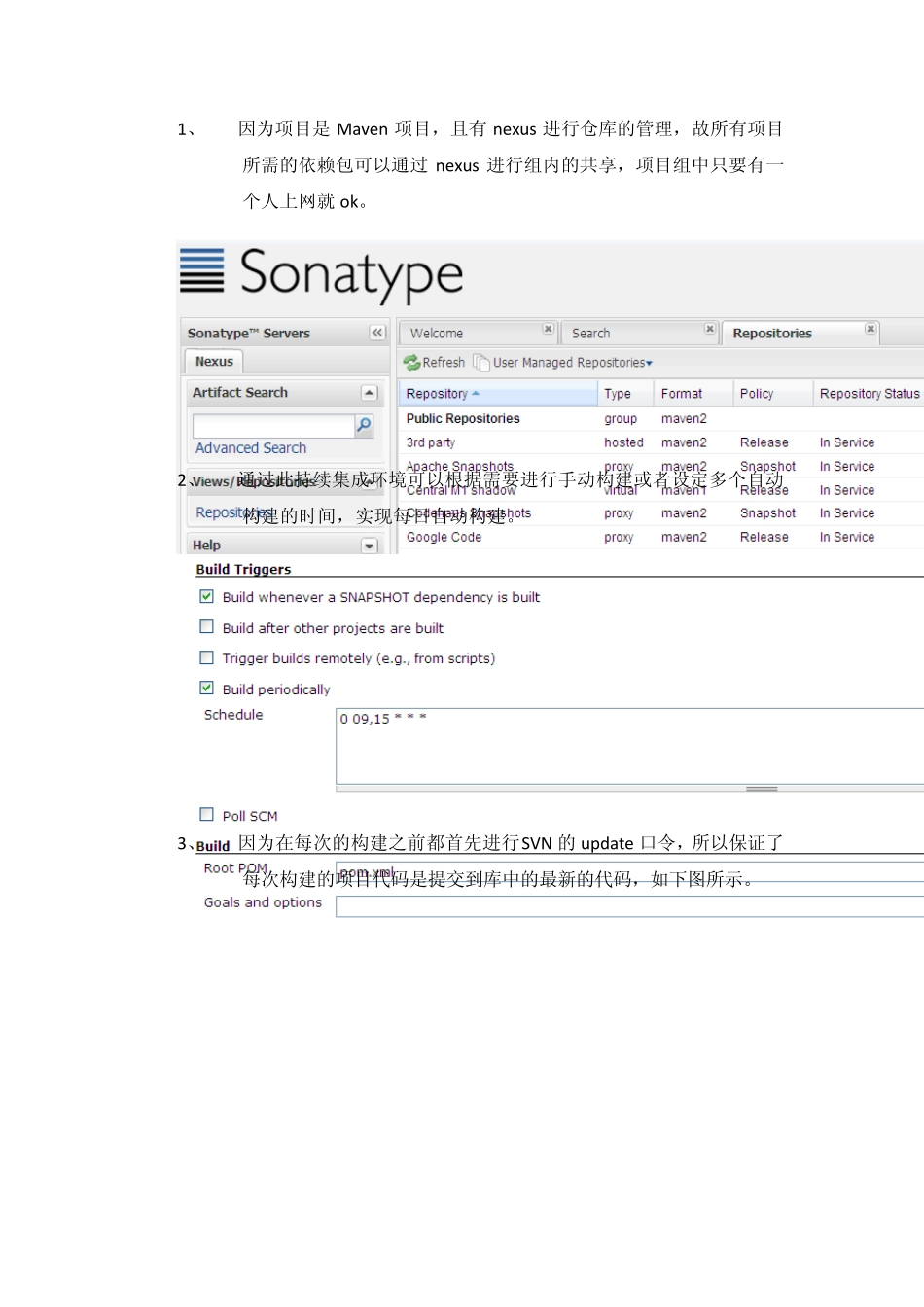Click Release policy of 3rd party

[764, 442]
